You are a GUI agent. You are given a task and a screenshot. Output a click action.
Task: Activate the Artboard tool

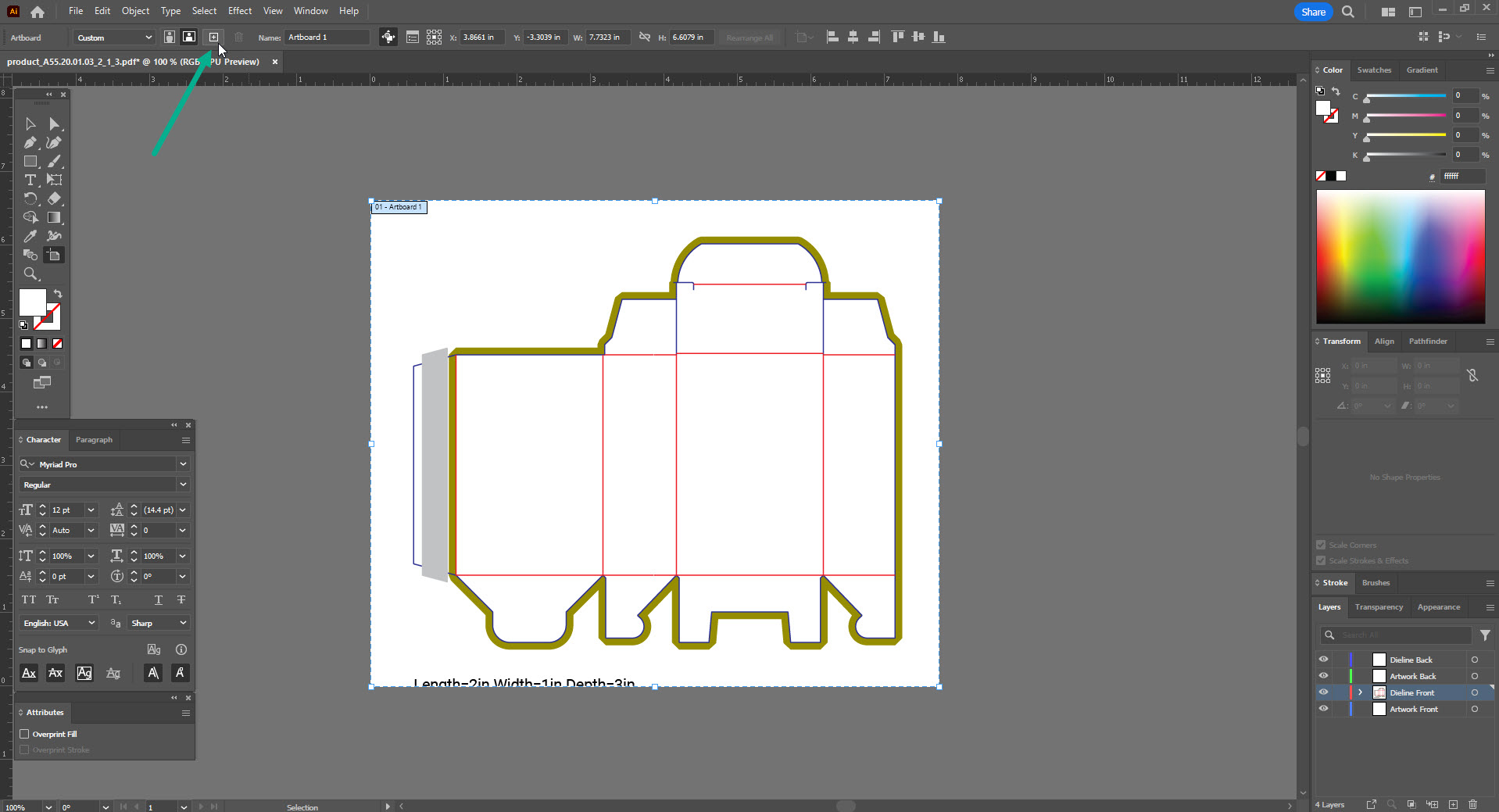[x=54, y=255]
